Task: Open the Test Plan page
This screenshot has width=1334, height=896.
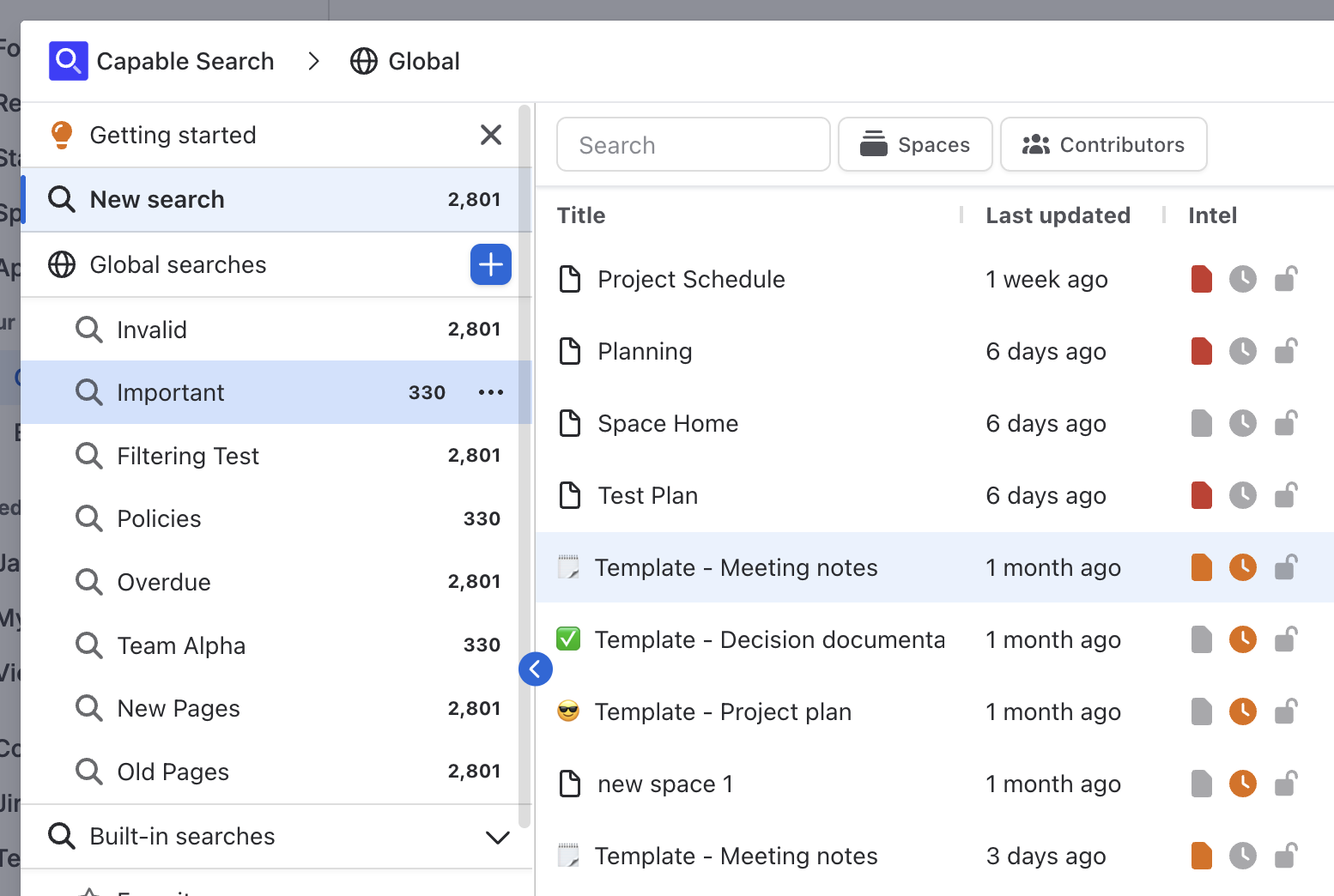Action: pos(647,495)
